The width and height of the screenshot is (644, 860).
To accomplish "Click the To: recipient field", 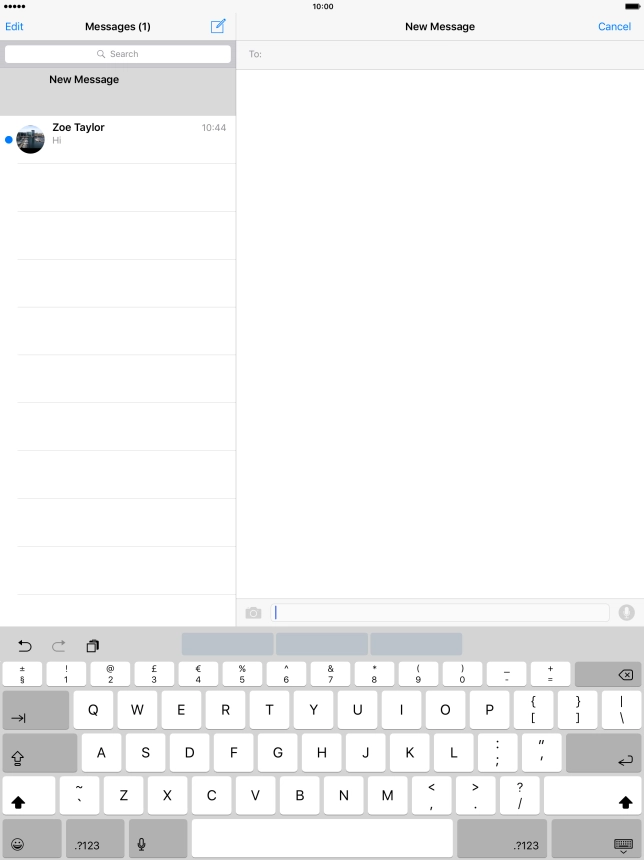I will tap(440, 54).
